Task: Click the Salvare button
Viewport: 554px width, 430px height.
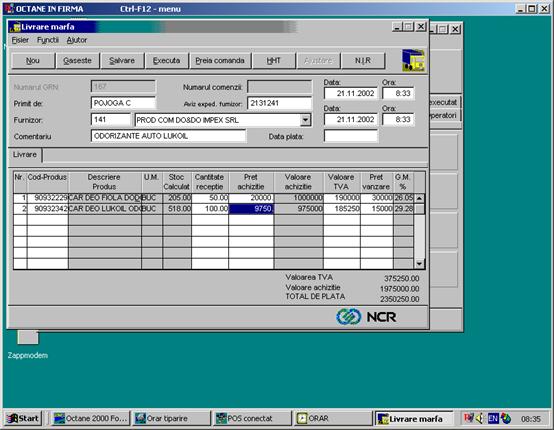Action: [x=122, y=61]
